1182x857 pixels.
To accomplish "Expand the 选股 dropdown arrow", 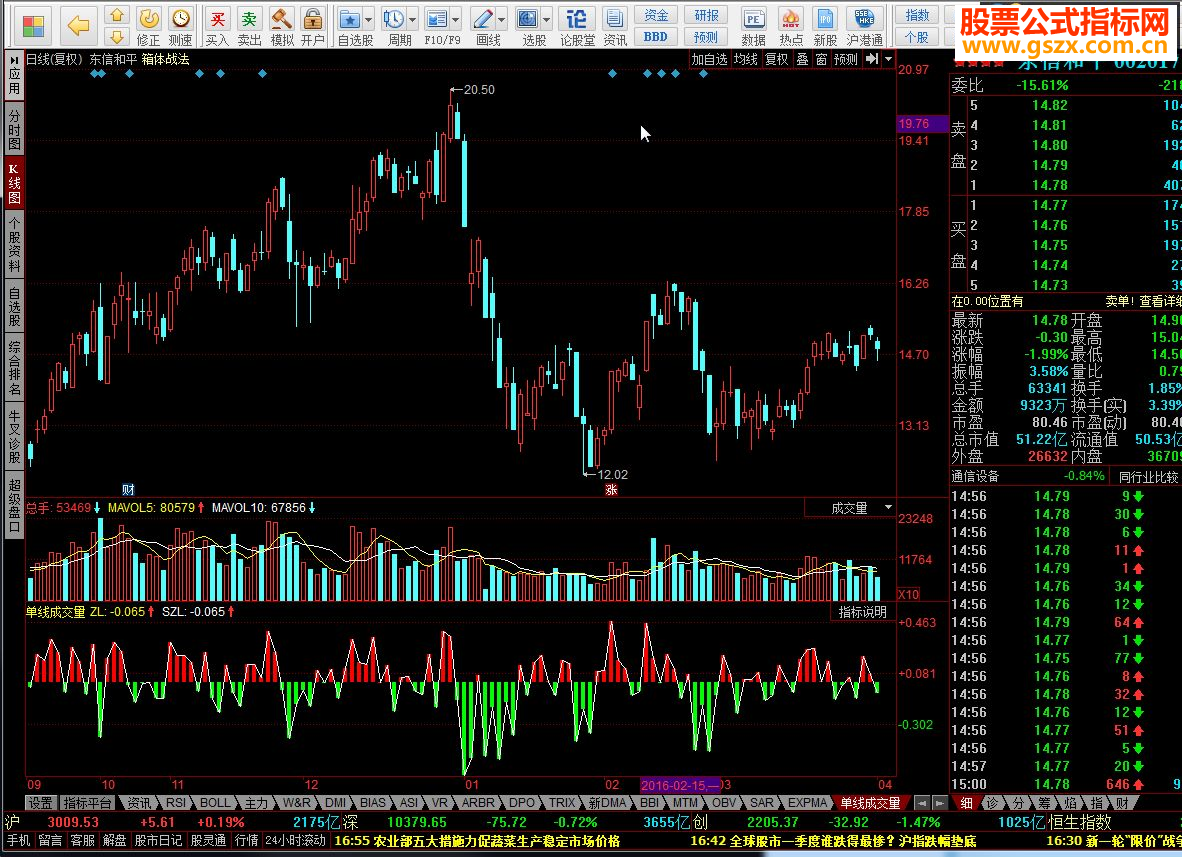I will point(547,20).
